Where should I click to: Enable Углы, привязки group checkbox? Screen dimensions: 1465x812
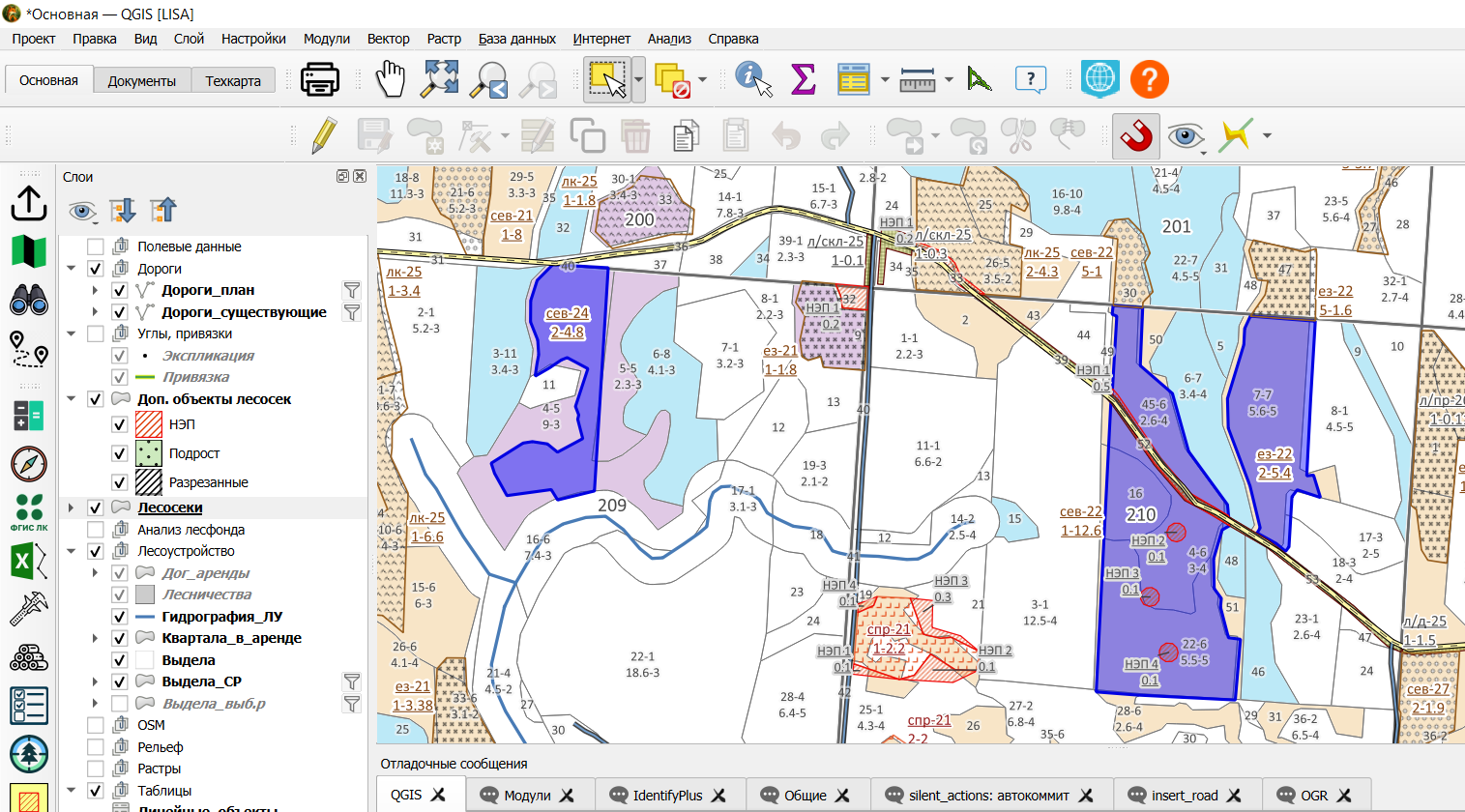96,333
